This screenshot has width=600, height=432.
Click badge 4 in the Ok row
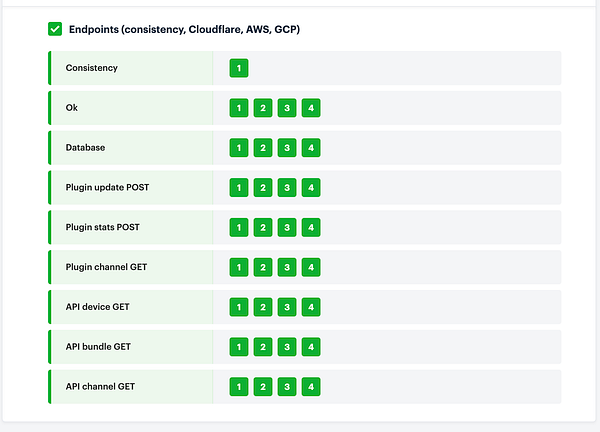[x=311, y=108]
